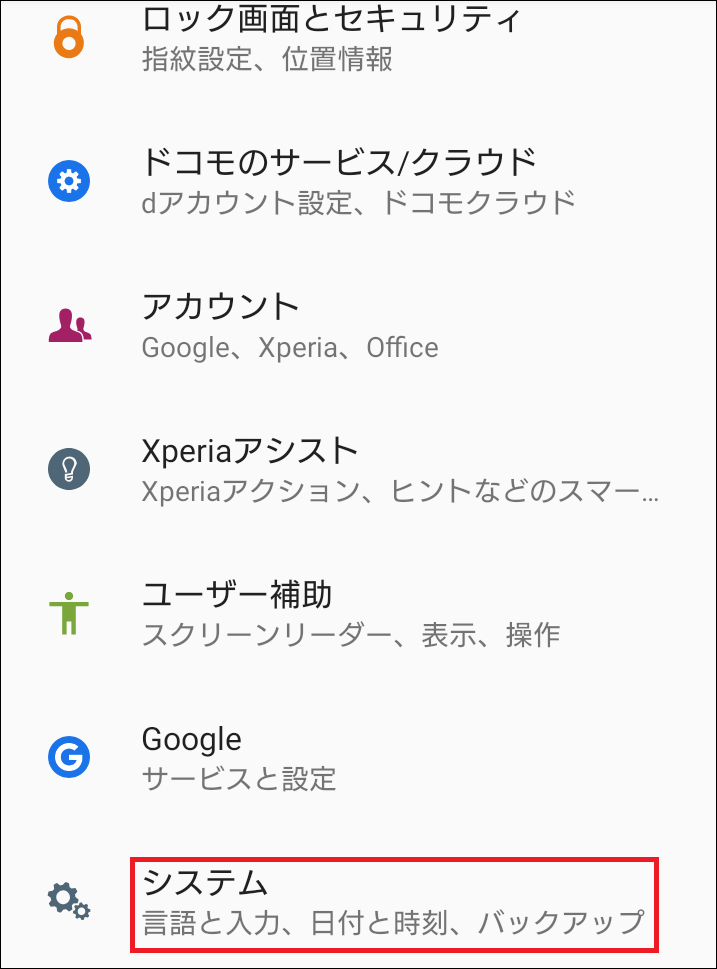
Task: Tap the people icon next to アカウント
Action: click(x=68, y=325)
